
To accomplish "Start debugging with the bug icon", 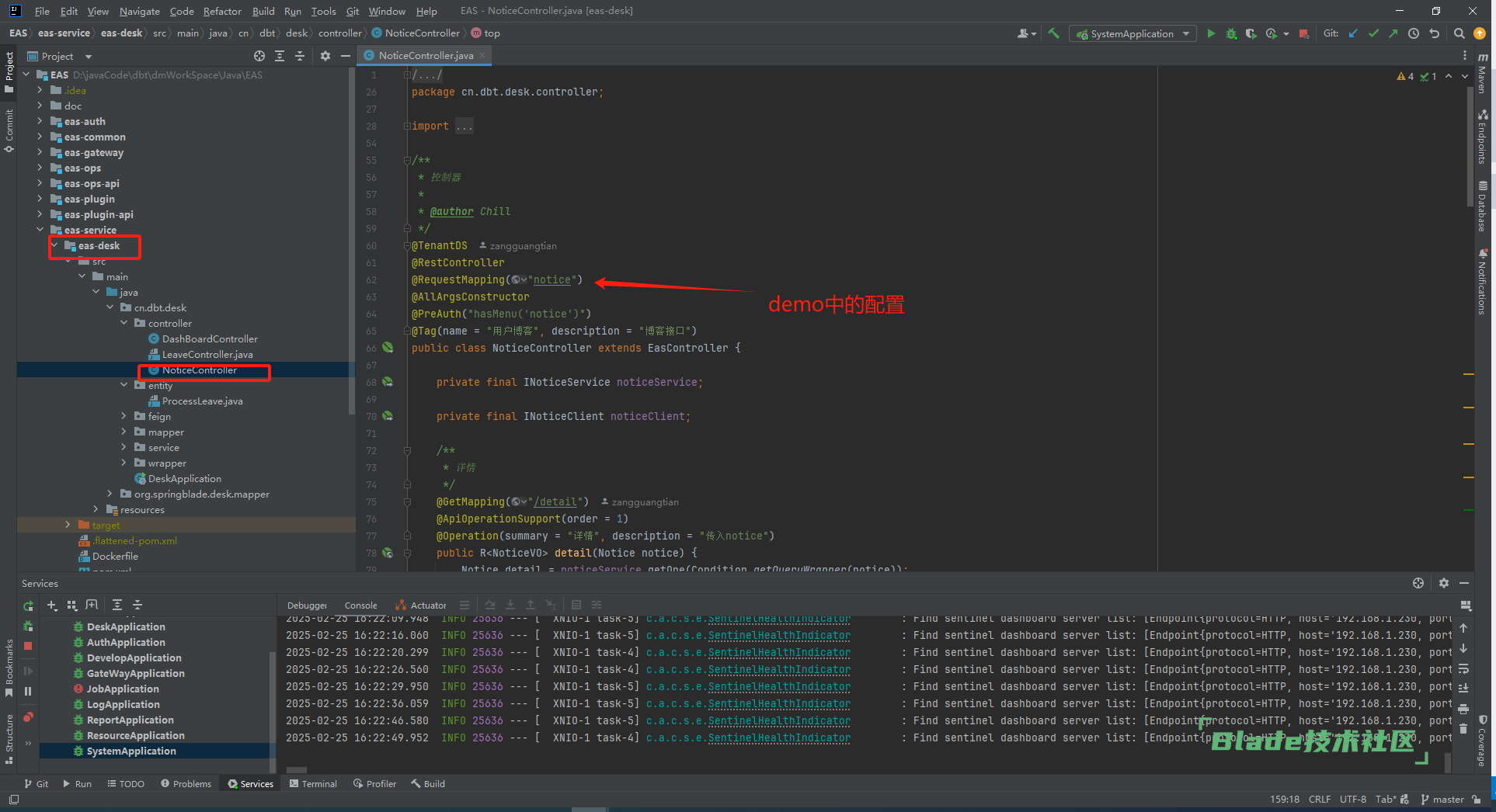I will pyautogui.click(x=1231, y=33).
